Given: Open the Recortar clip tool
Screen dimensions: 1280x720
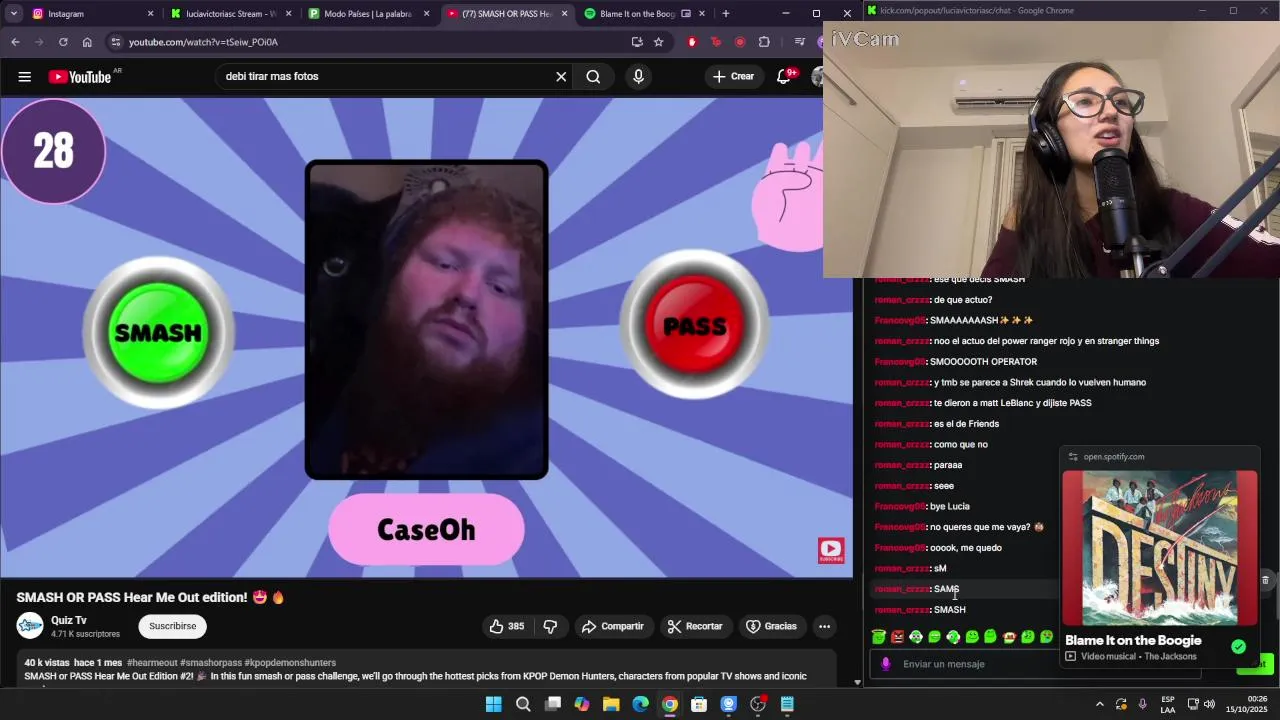Looking at the screenshot, I should coord(694,626).
